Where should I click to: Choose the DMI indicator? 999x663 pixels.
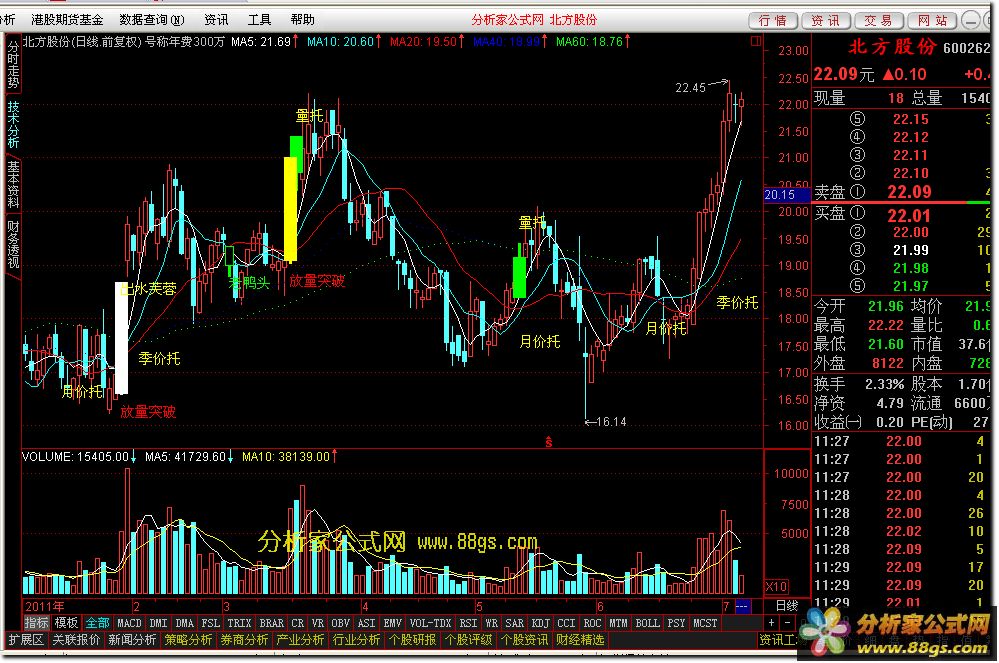pyautogui.click(x=158, y=623)
